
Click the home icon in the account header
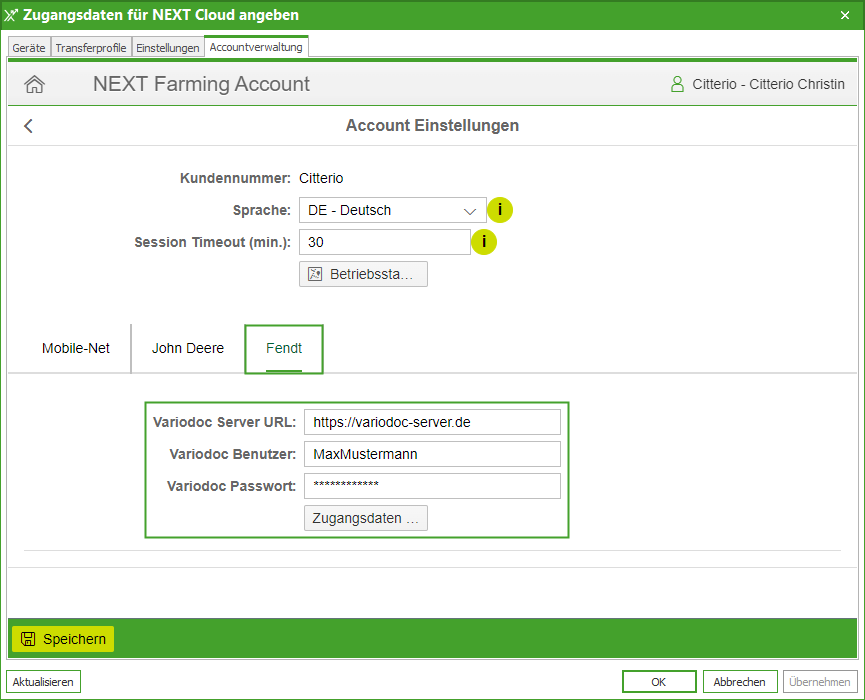point(34,85)
